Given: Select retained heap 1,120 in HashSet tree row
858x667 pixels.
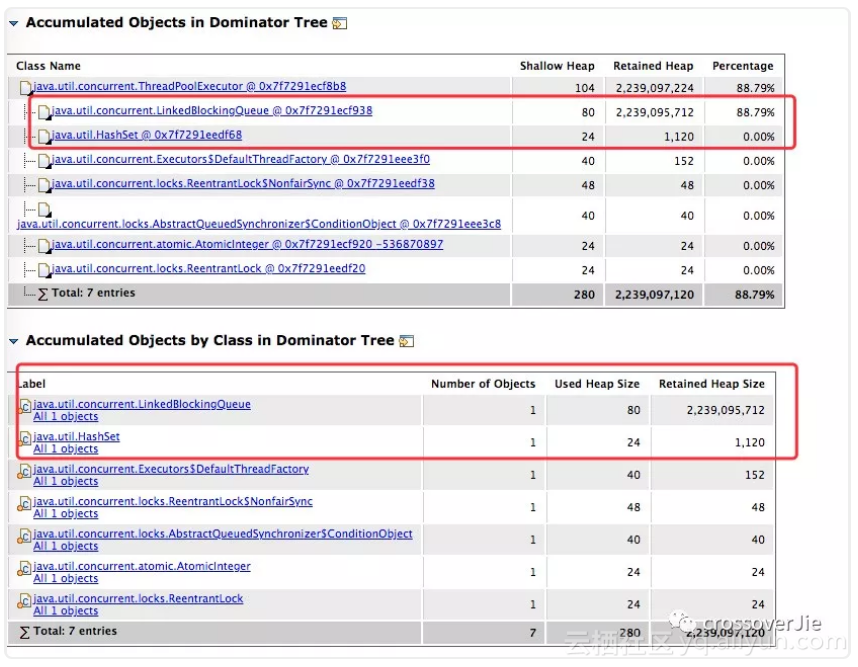Looking at the screenshot, I should tap(679, 137).
